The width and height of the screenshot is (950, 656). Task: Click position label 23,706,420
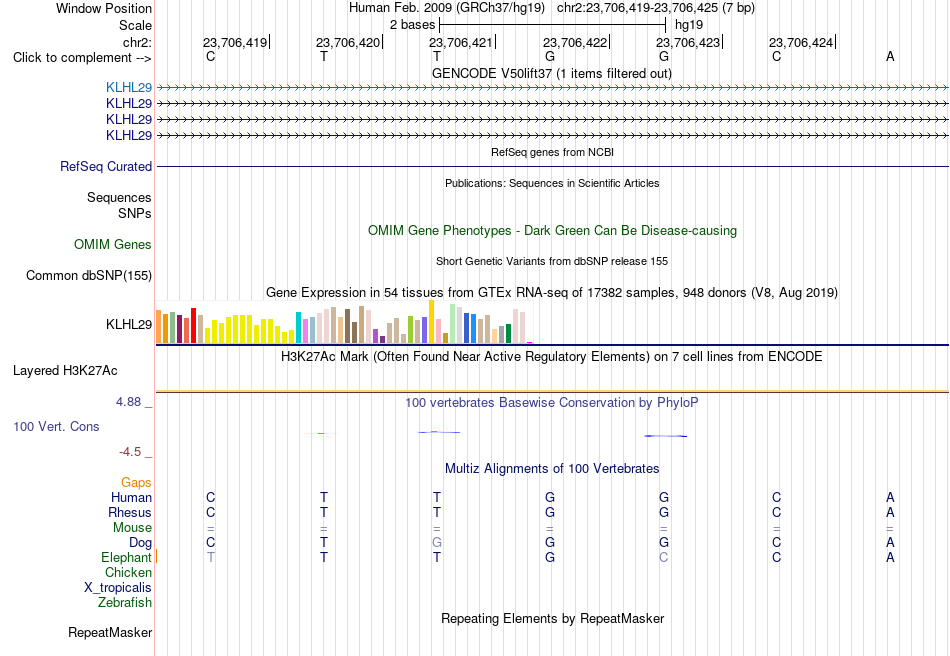[348, 42]
